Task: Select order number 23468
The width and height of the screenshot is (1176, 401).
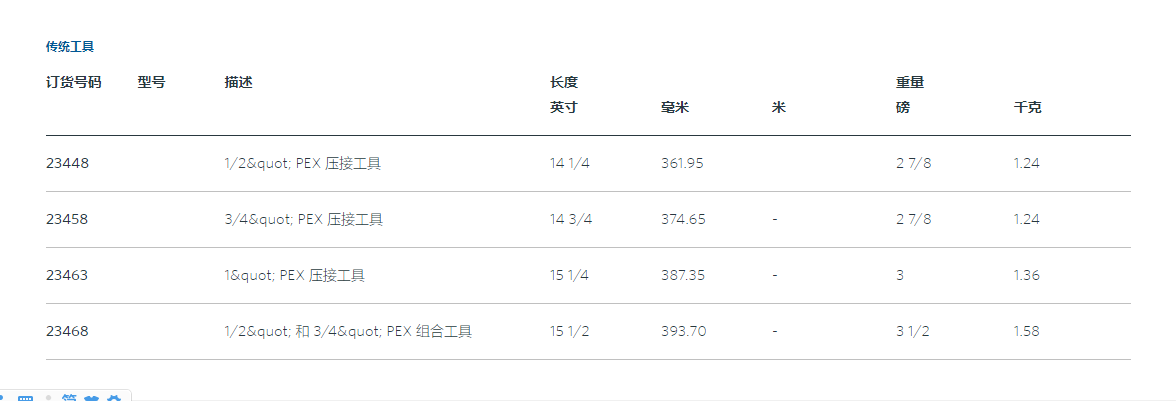Action: tap(67, 331)
